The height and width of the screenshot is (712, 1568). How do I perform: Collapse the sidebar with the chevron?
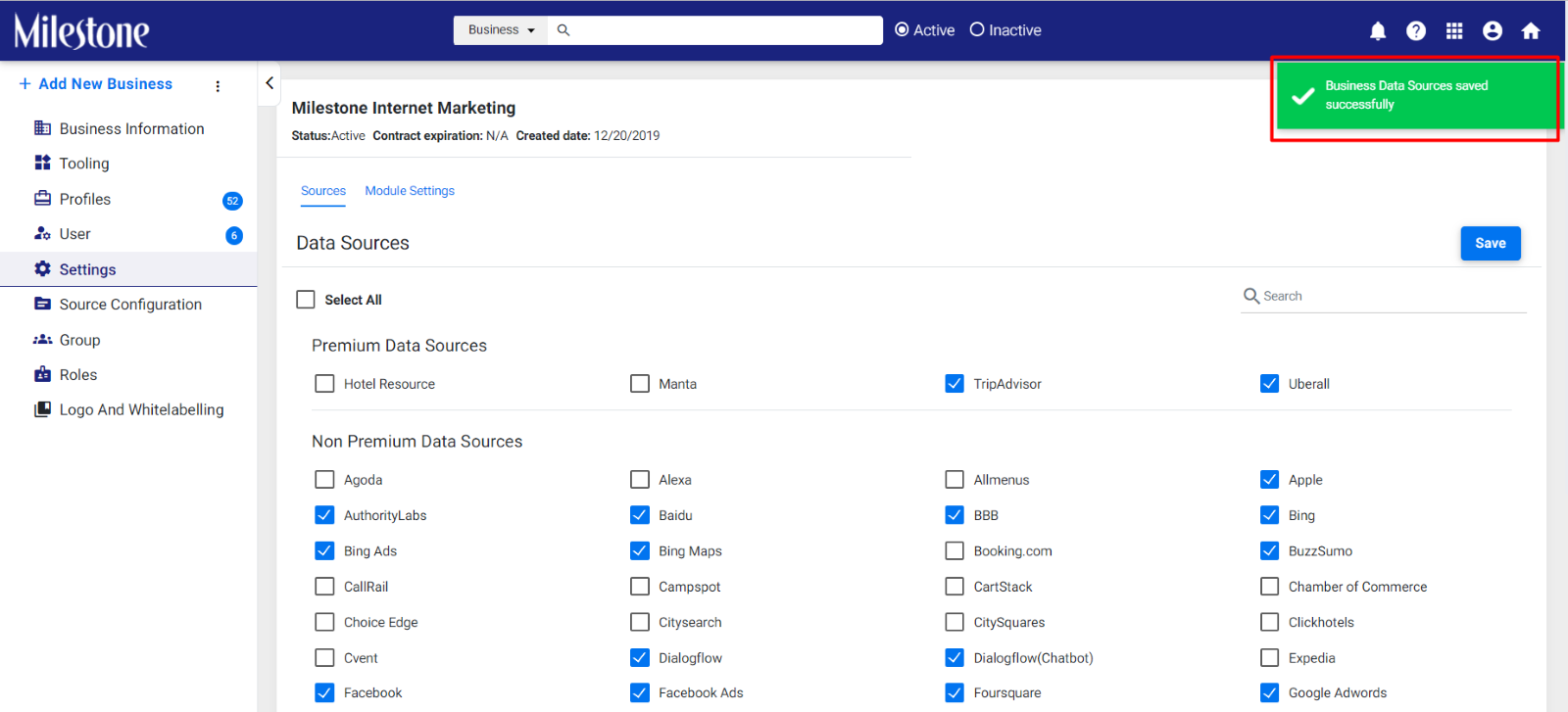point(269,83)
